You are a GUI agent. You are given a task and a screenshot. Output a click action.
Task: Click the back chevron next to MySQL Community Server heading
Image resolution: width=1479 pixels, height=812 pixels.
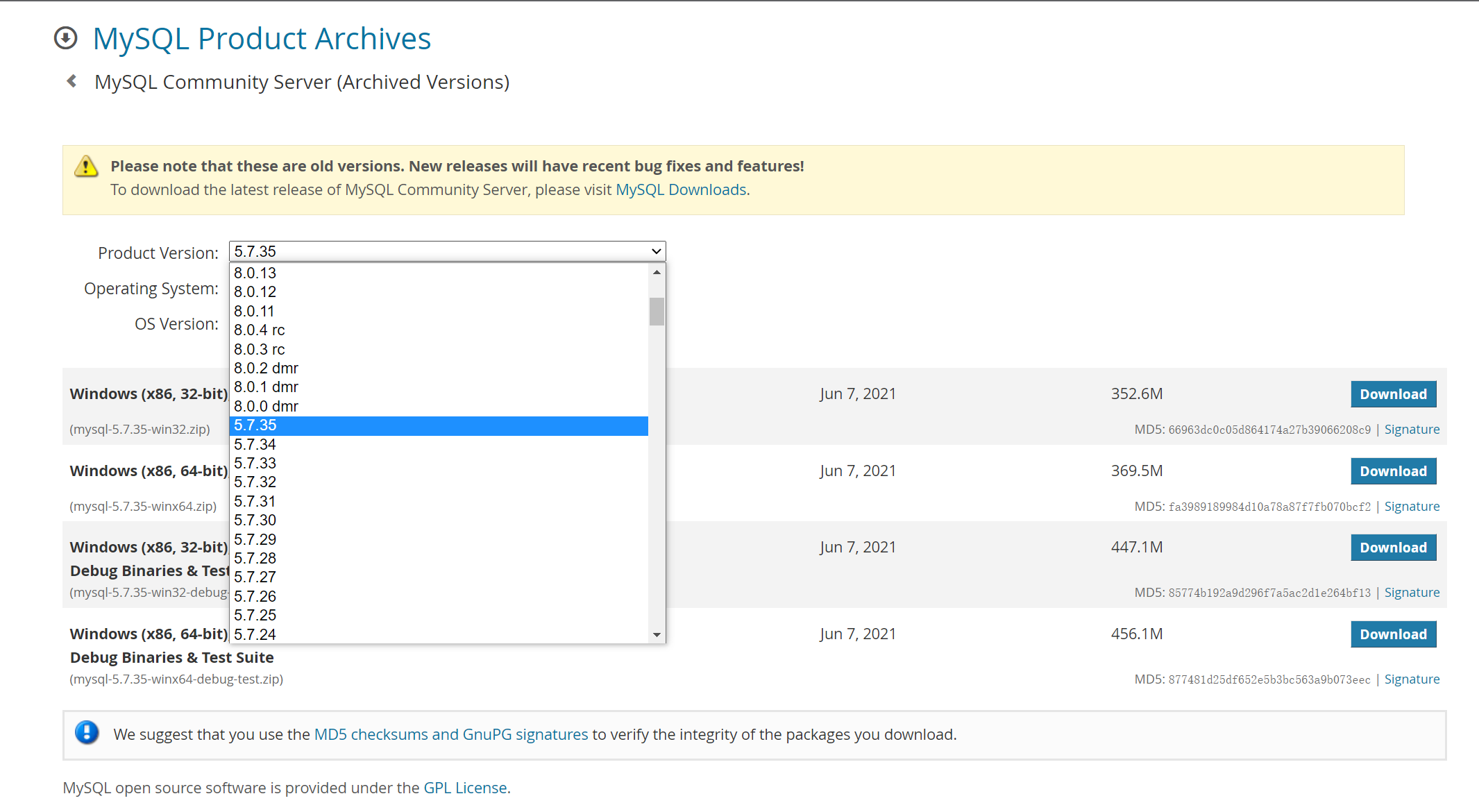point(71,81)
